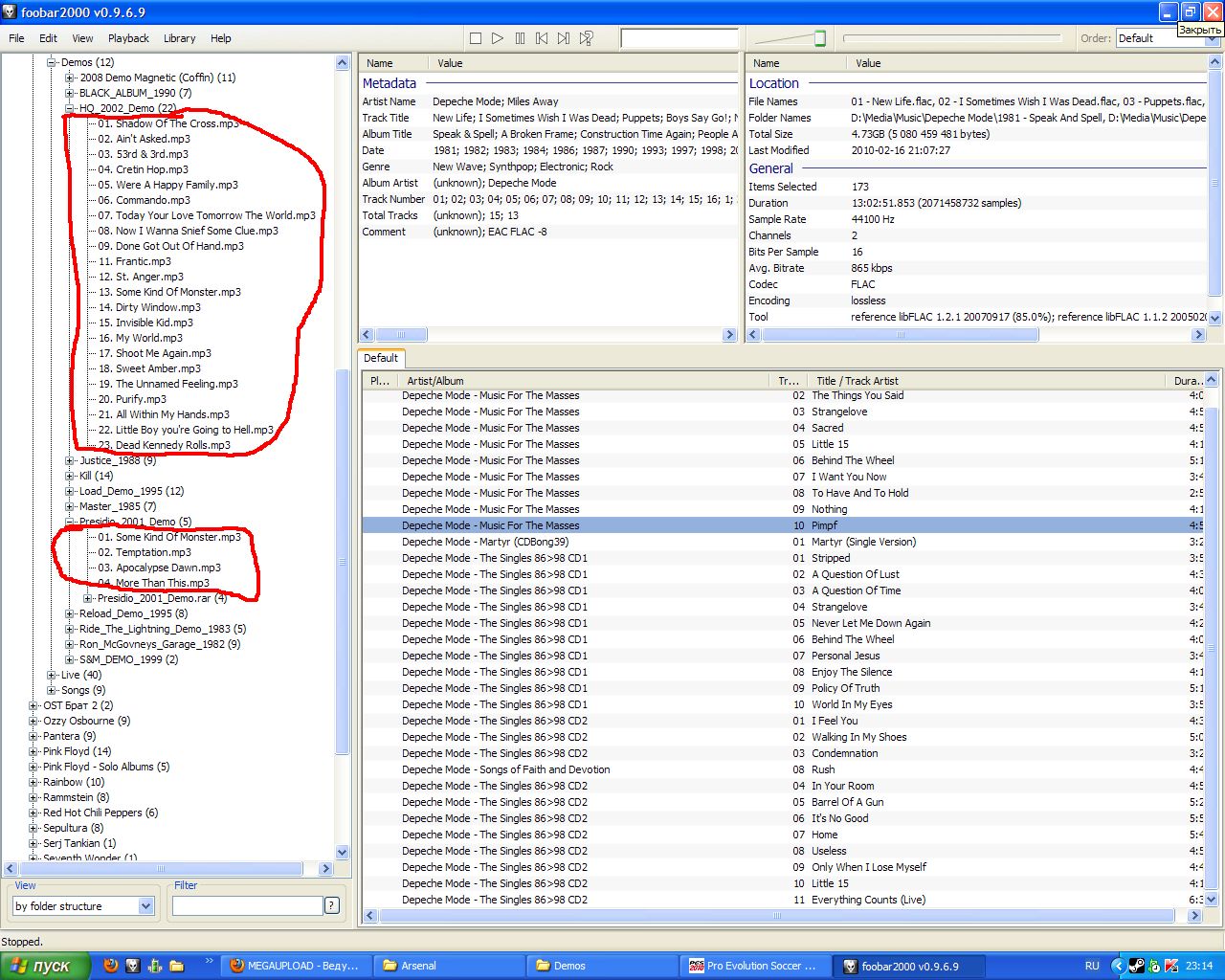Click the Random playback icon

tap(587, 38)
